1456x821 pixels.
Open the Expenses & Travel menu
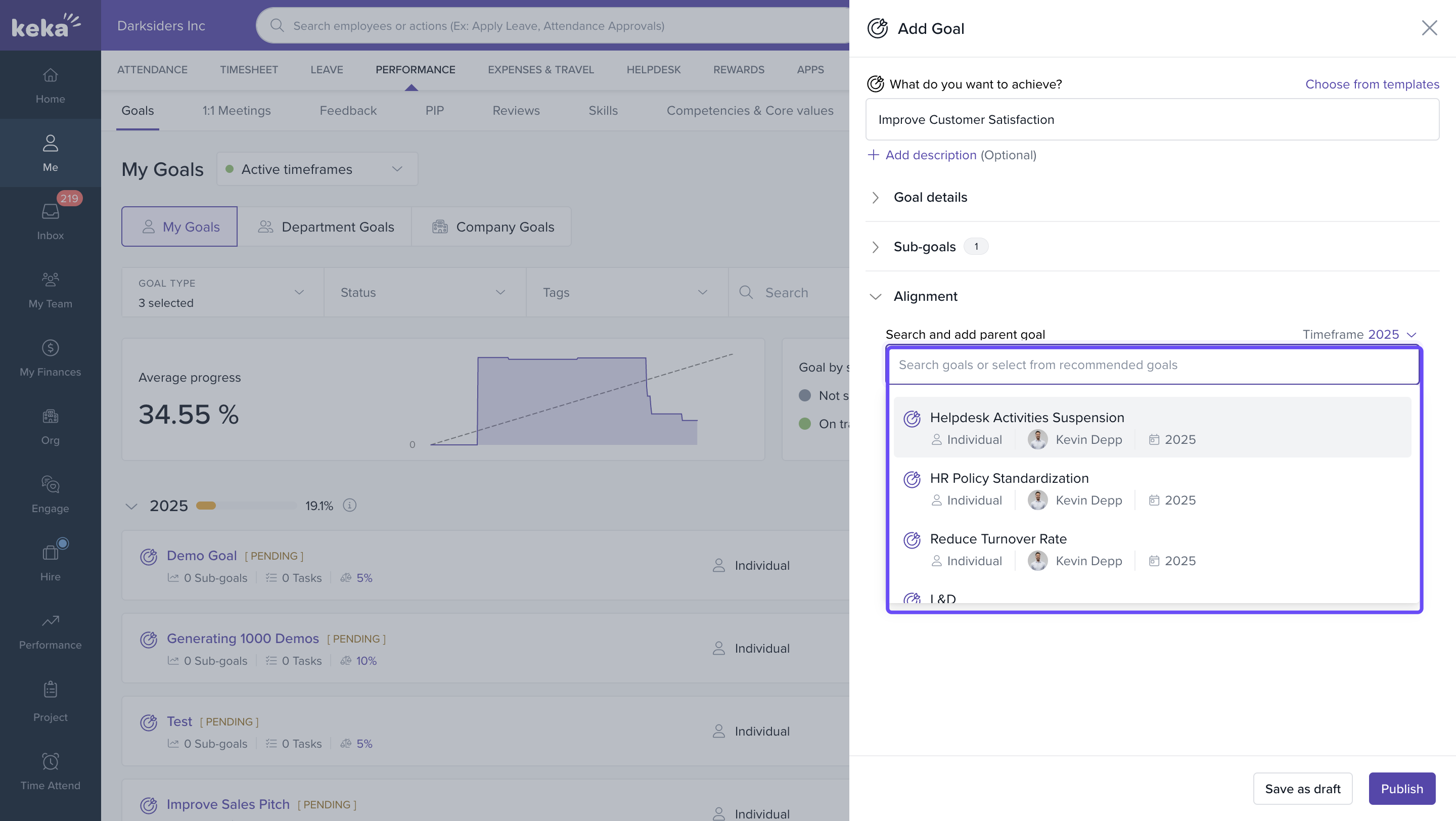tap(540, 69)
